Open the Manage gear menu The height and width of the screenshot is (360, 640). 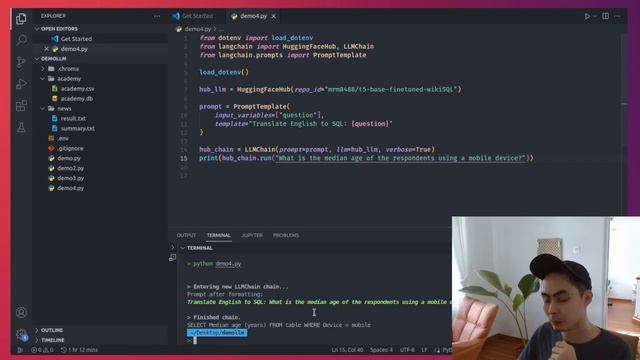coord(21,334)
